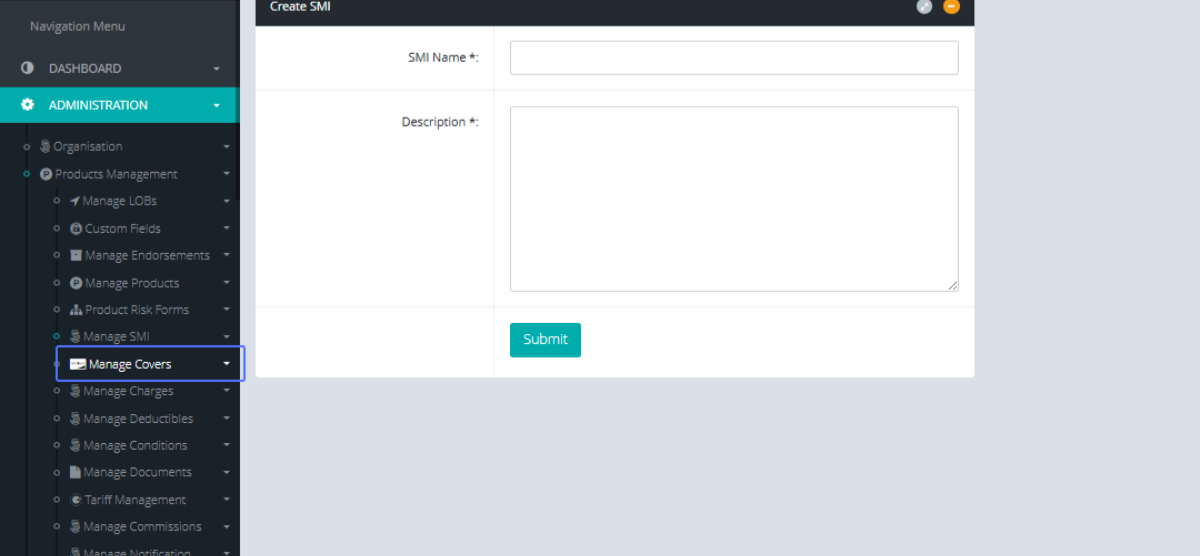1200x556 pixels.
Task: Collapse the Create SMI panel with orange minus
Action: (x=951, y=7)
